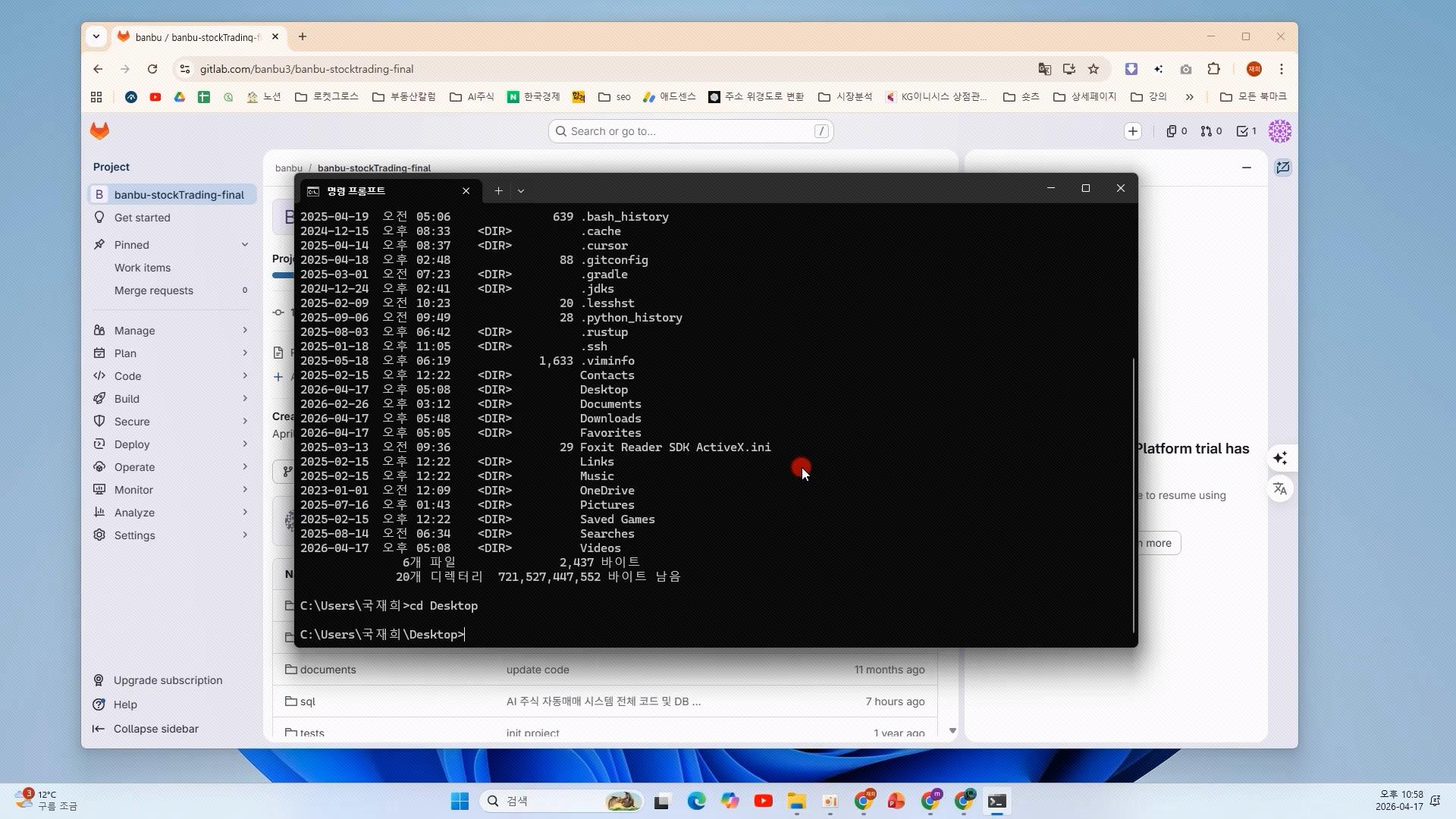Open the YouTube app in the taskbar
The height and width of the screenshot is (819, 1456).
[x=763, y=802]
